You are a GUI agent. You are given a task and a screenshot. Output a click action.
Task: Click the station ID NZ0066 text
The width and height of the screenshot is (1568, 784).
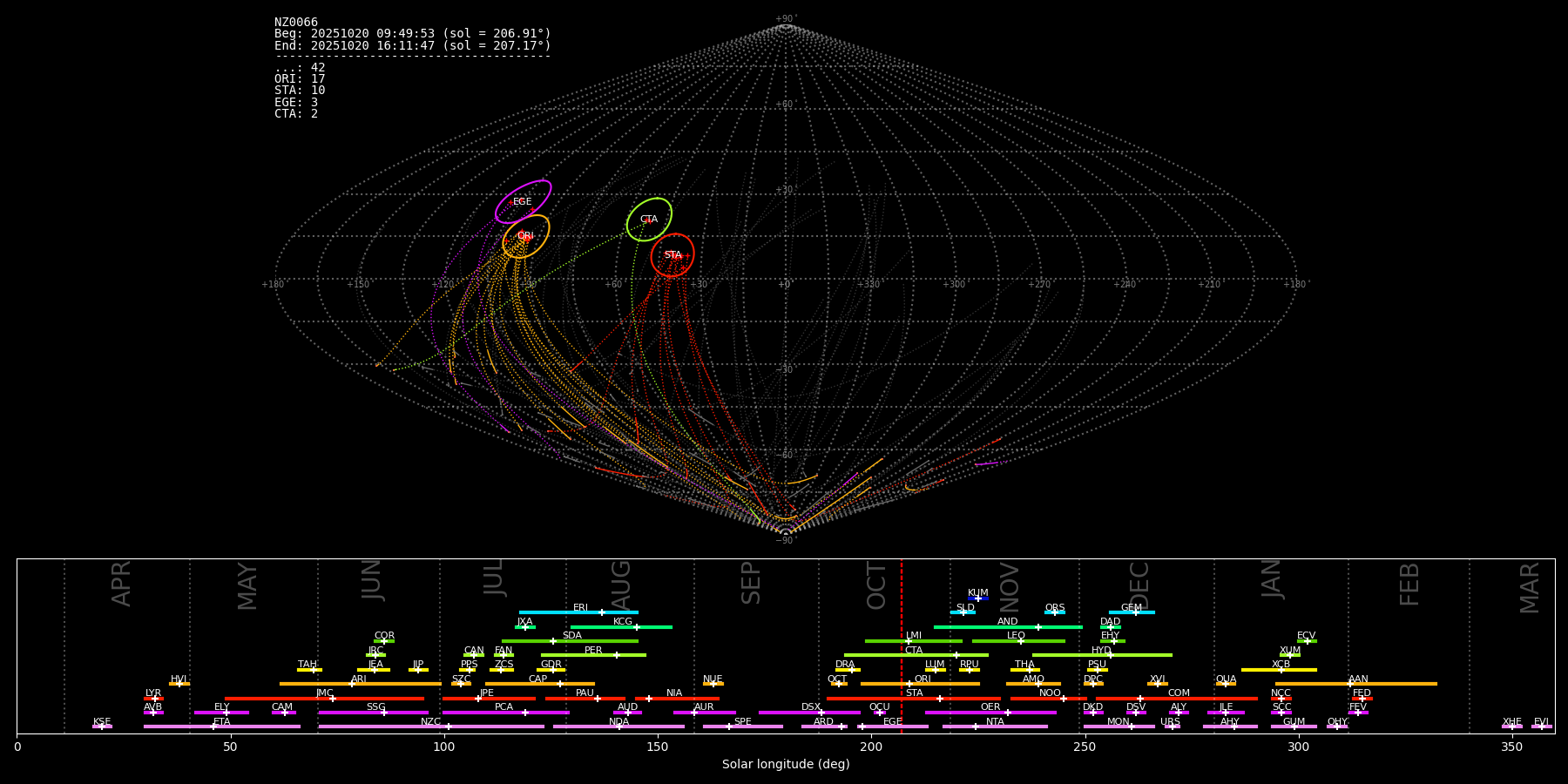pyautogui.click(x=296, y=22)
